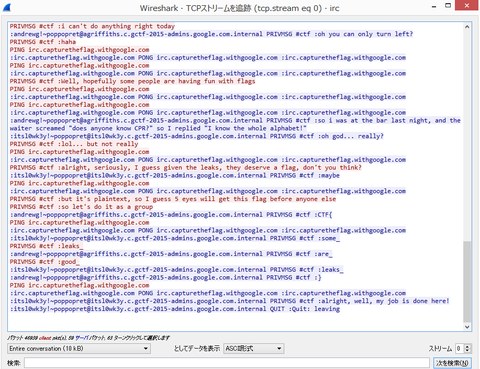Click the scrollbar up arrow
The width and height of the screenshot is (480, 369).
467,27
